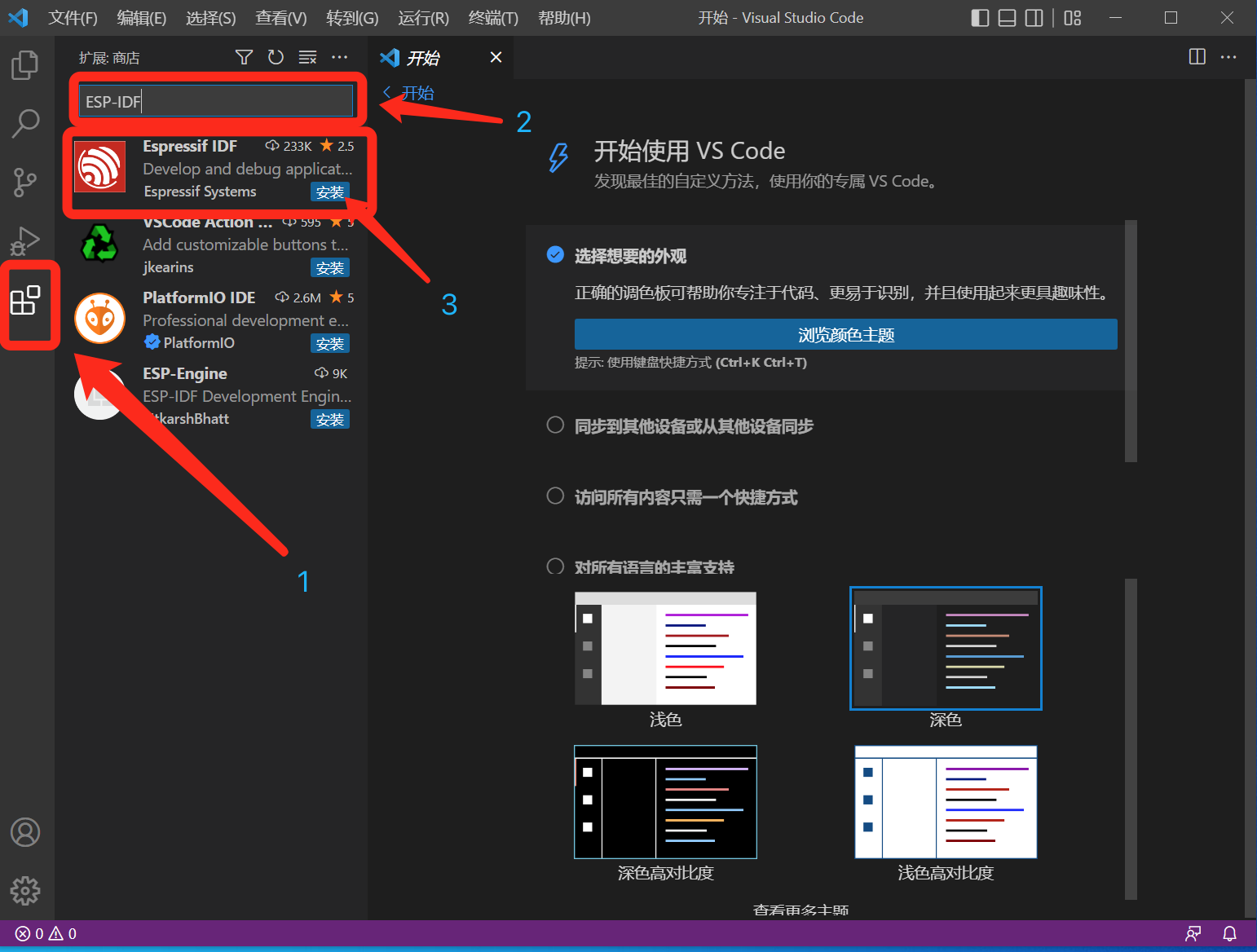Viewport: 1257px width, 952px height.
Task: Go back via the 开始 breadcrumb link
Action: [408, 93]
